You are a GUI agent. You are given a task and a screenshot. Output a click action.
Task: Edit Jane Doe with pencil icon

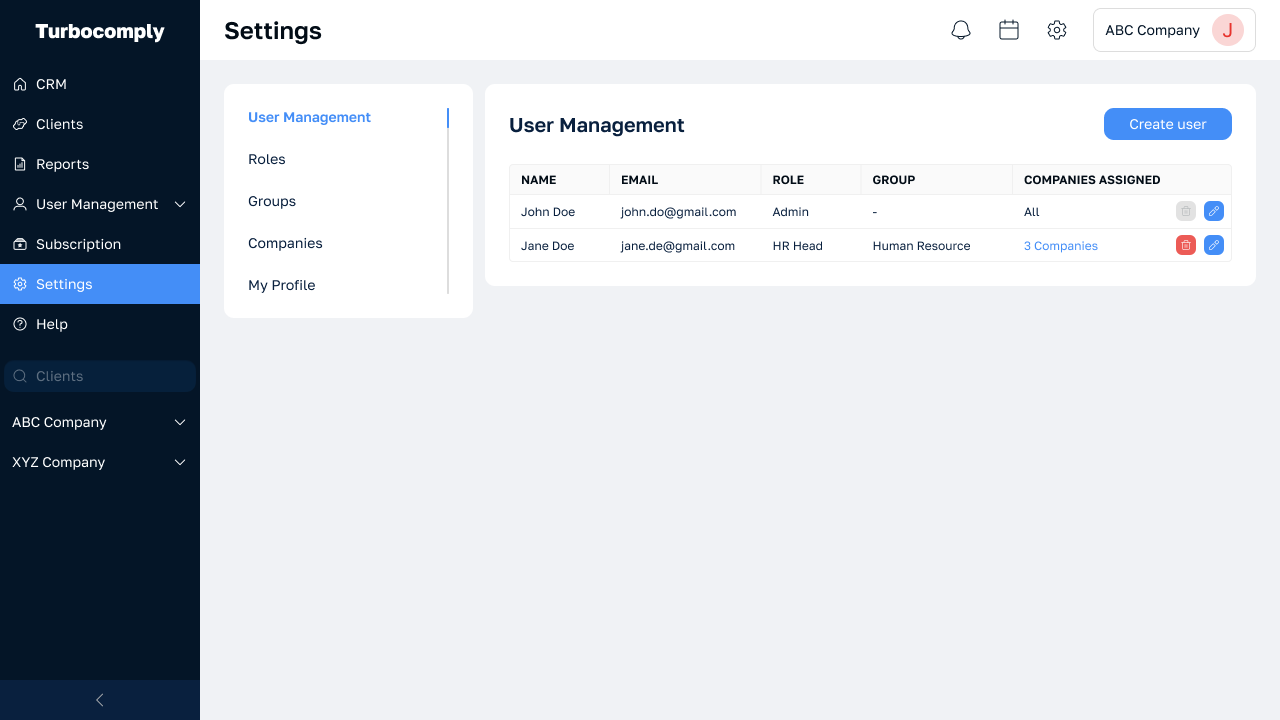coord(1214,245)
